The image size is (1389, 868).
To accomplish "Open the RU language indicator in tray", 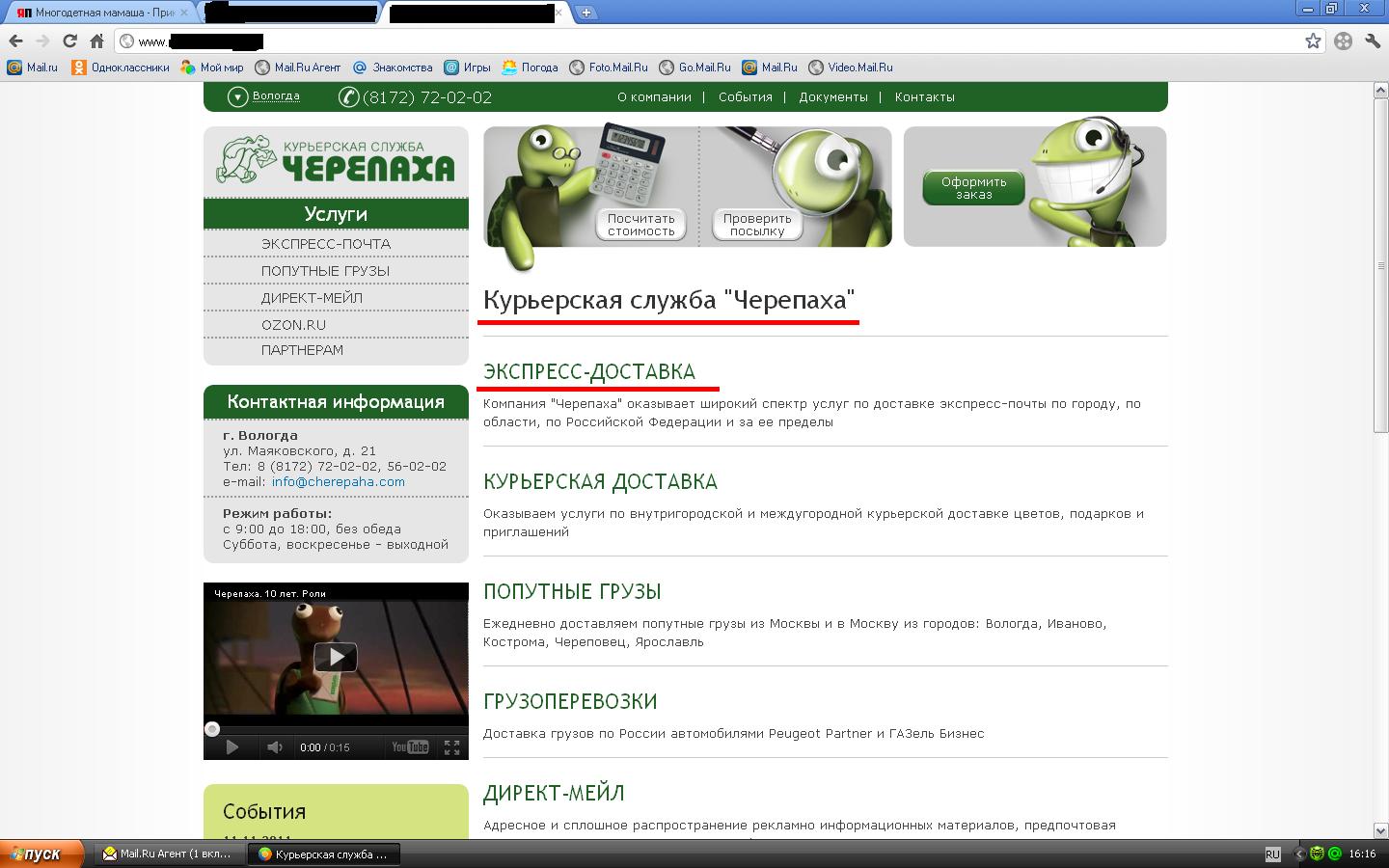I will coord(1272,854).
